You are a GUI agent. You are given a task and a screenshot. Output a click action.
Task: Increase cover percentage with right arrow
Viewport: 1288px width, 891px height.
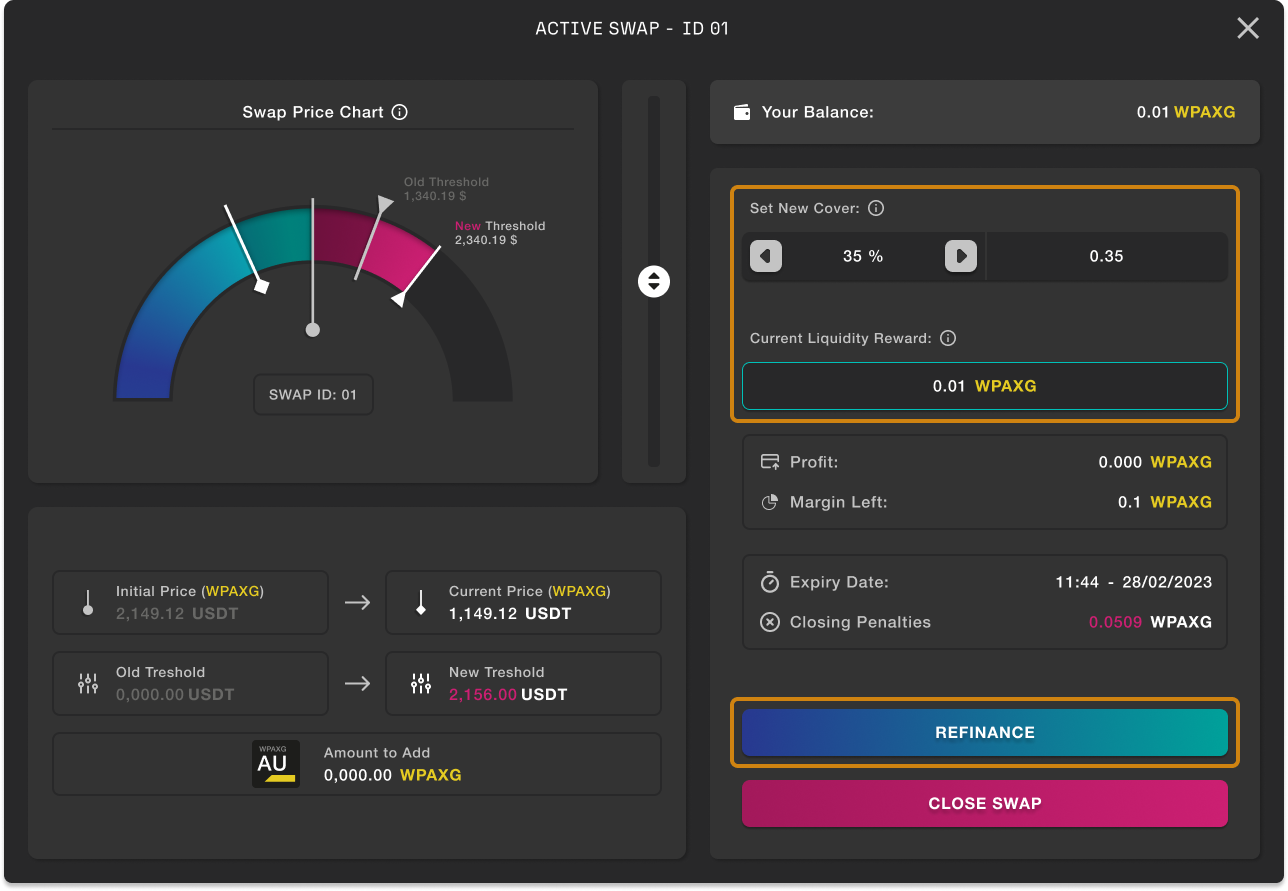pos(961,256)
